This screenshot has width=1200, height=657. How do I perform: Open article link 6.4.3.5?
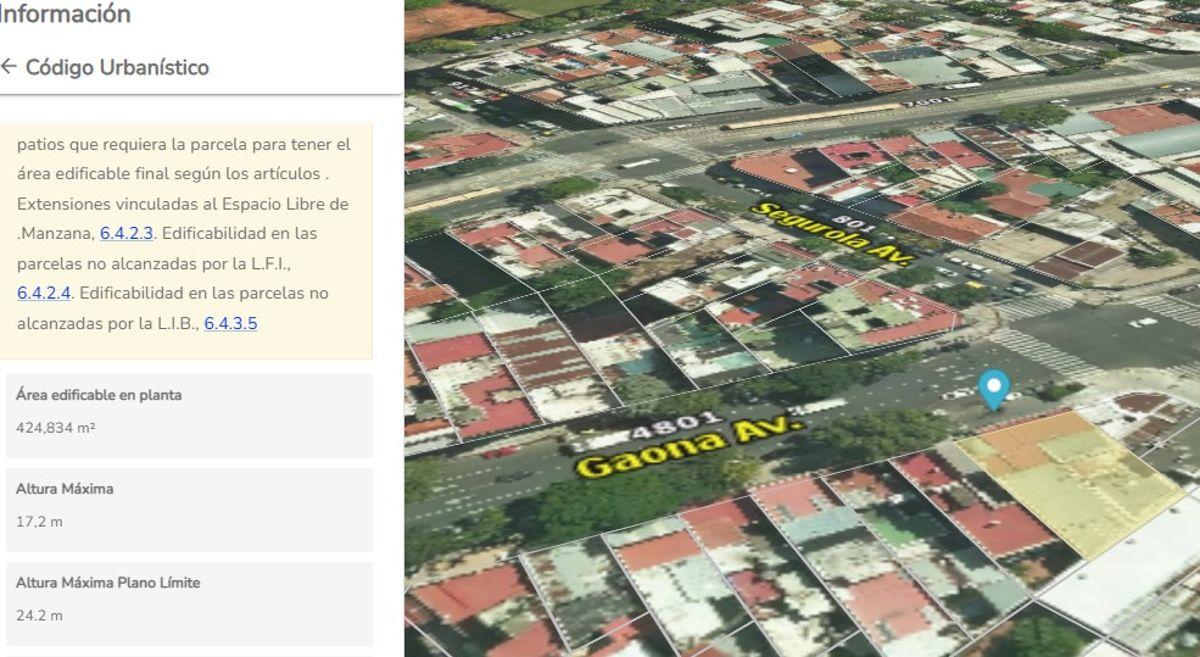[231, 324]
